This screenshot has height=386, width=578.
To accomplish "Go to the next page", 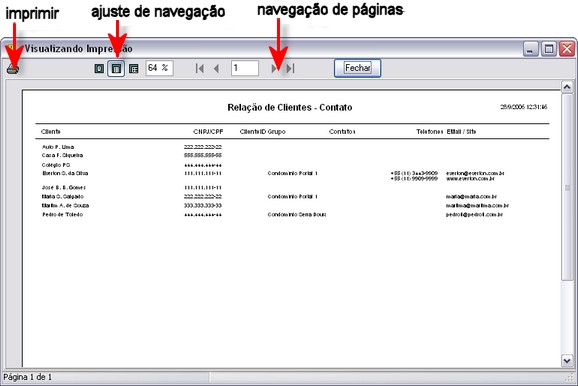I will click(274, 69).
